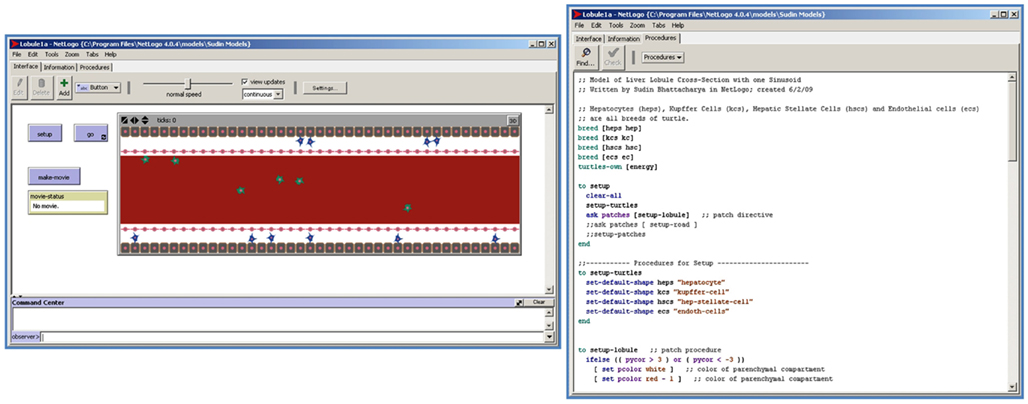Click the Clear button in the Command Center
Image resolution: width=1028 pixels, height=404 pixels.
click(539, 302)
